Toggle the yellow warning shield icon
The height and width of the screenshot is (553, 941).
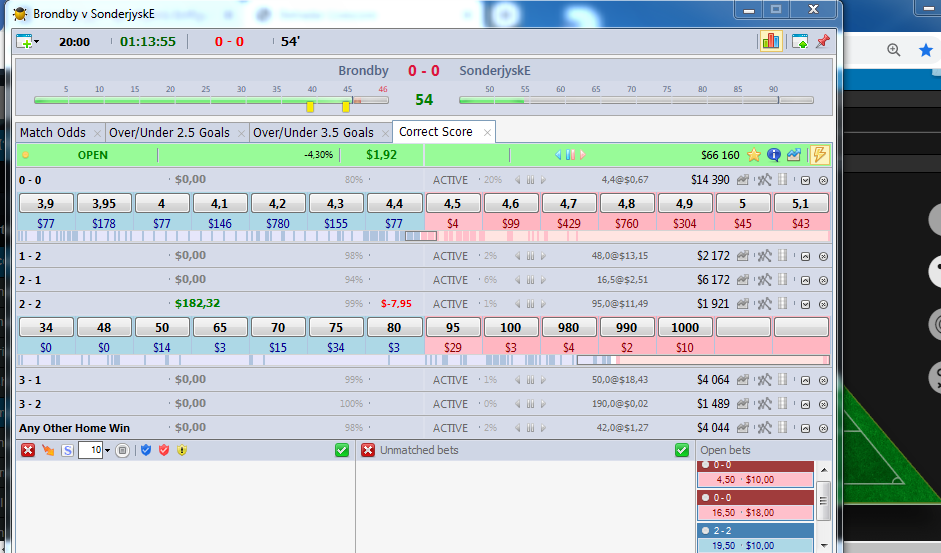click(182, 450)
